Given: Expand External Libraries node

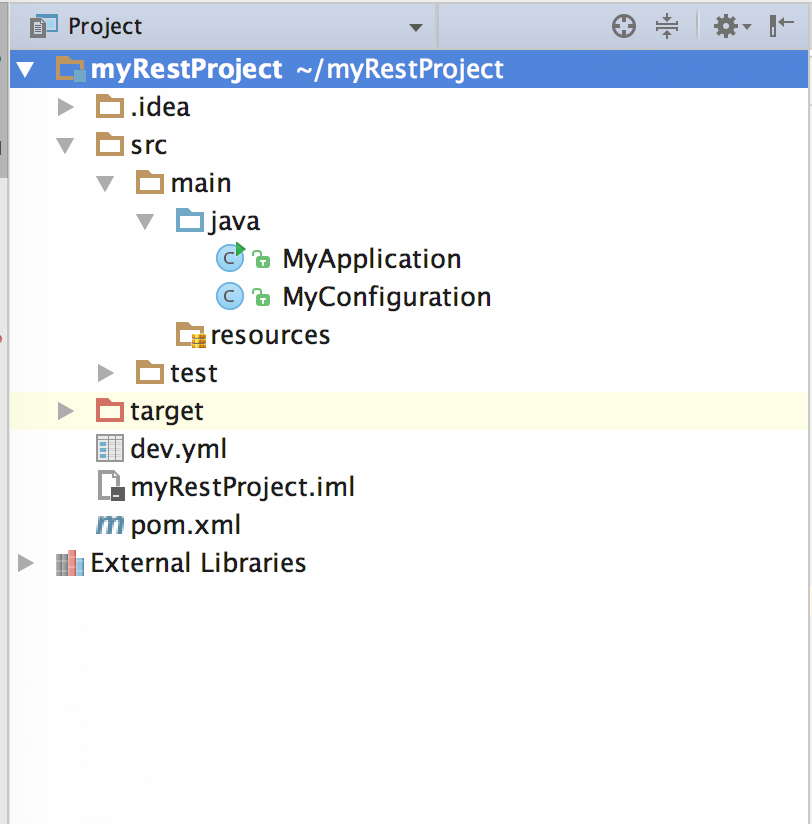Looking at the screenshot, I should (26, 563).
